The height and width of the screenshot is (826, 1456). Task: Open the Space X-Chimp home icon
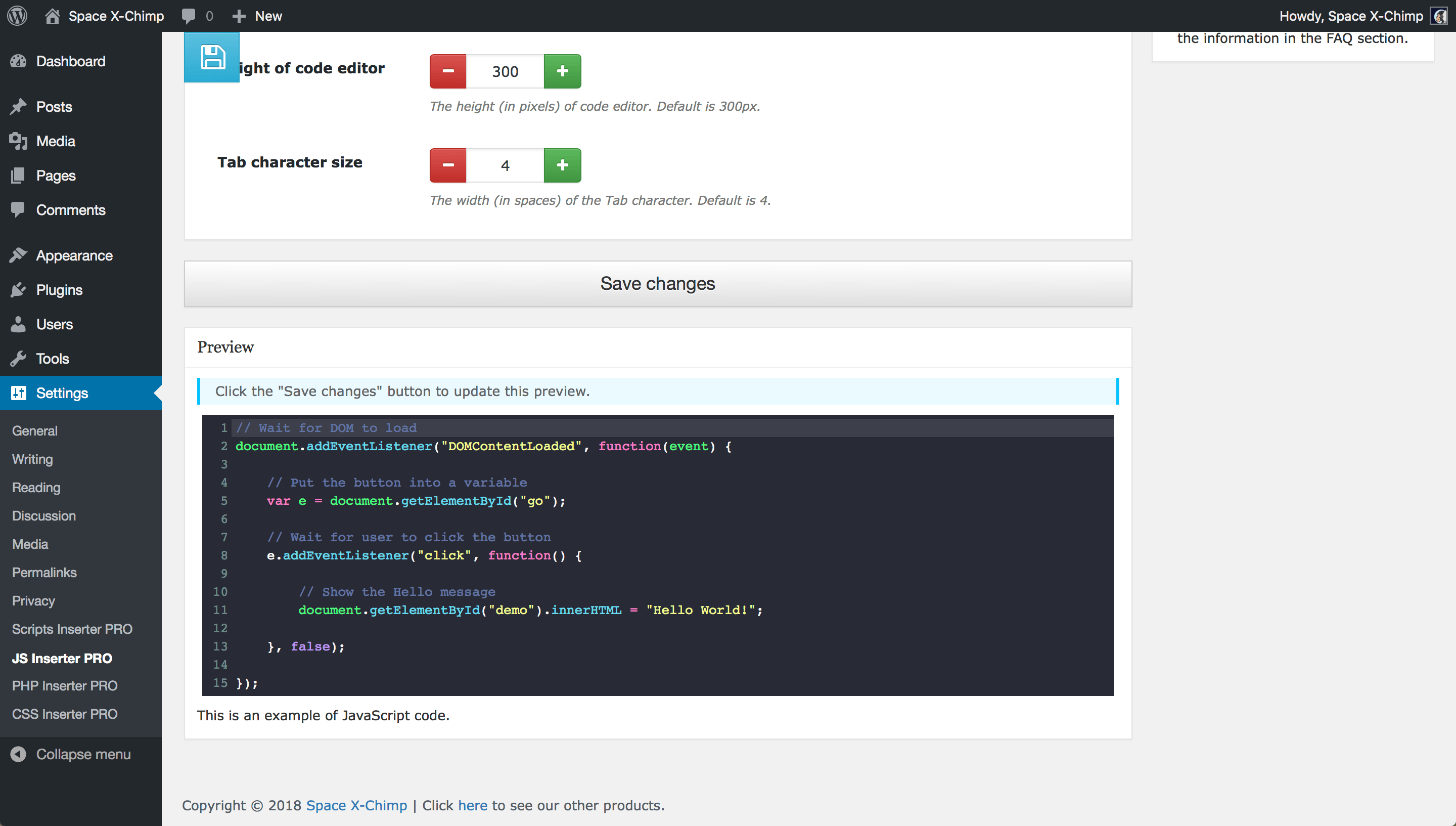(52, 16)
